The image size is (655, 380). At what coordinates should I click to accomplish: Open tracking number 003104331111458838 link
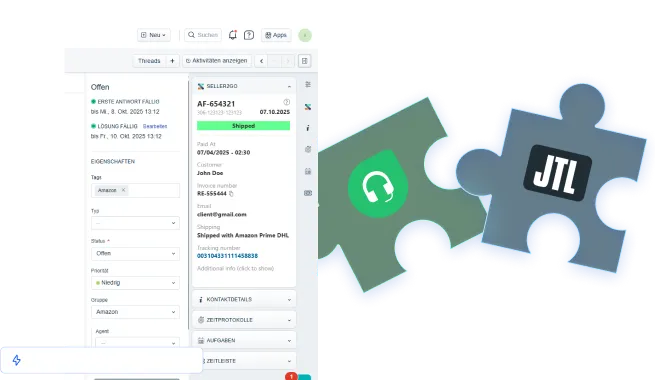coord(227,256)
